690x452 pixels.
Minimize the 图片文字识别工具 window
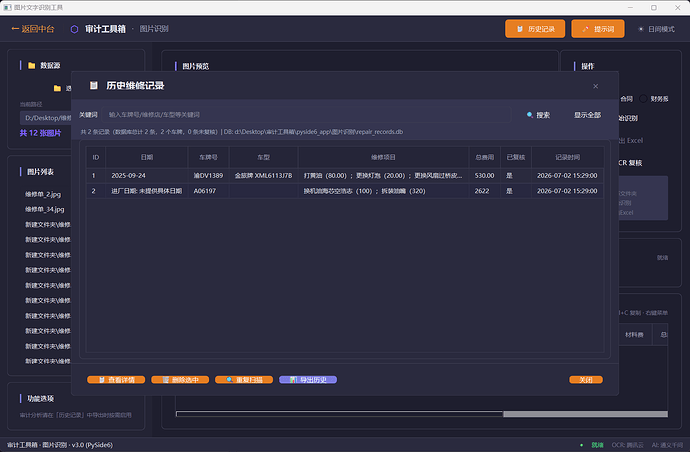[x=630, y=7]
